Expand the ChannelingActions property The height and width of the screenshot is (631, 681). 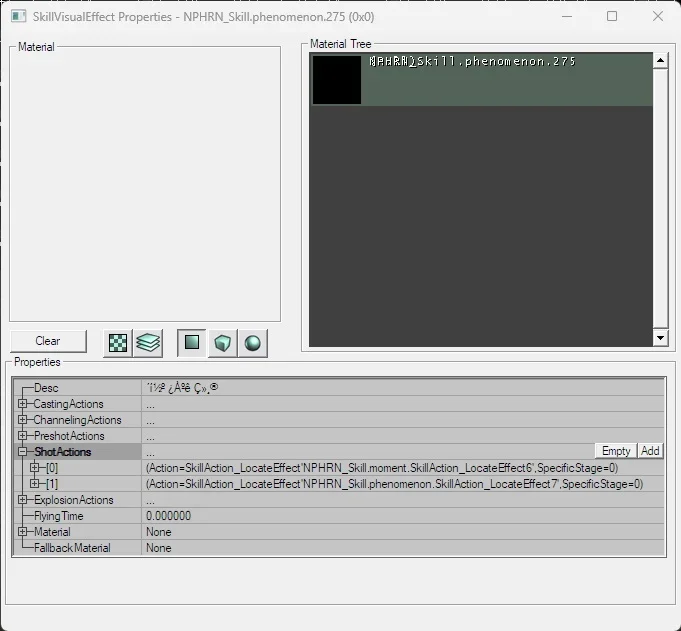point(23,420)
